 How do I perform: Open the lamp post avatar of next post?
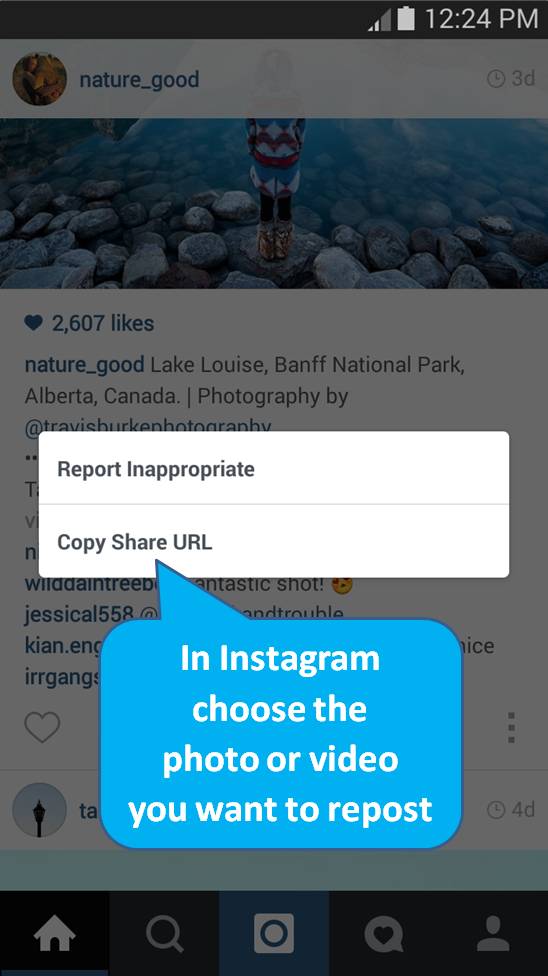click(39, 810)
